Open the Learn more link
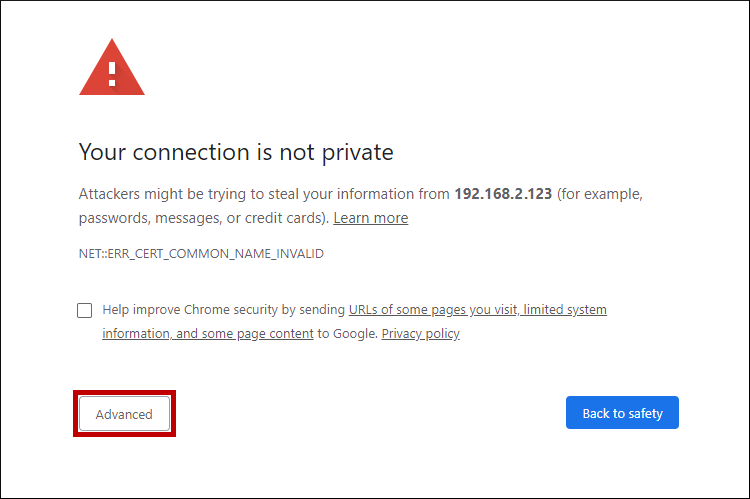The height and width of the screenshot is (499, 750). pos(370,218)
